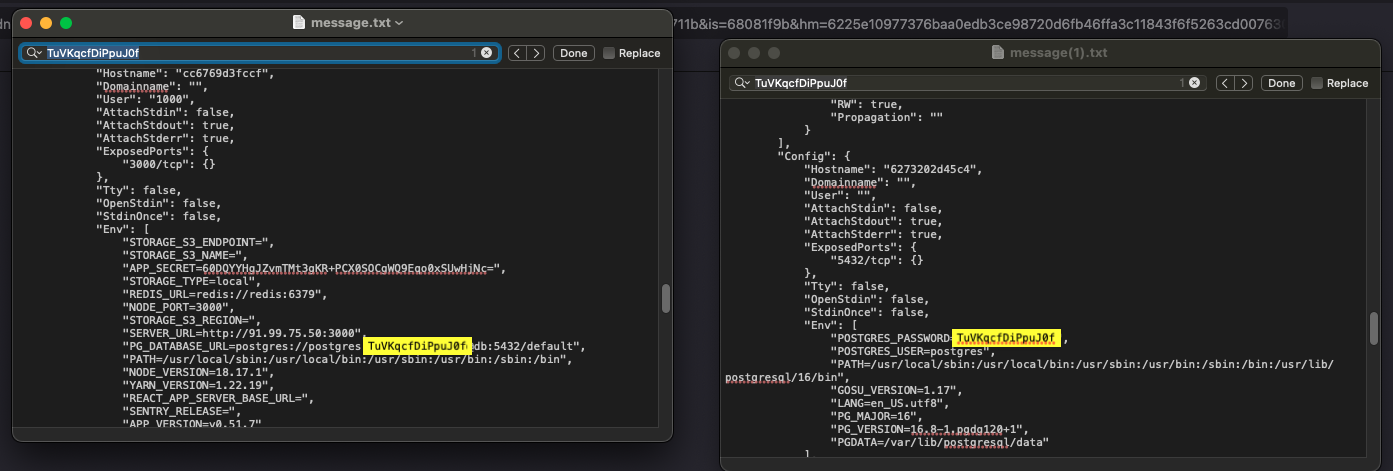Click the match count in message(1).txt search field
The height and width of the screenshot is (471, 1393).
(x=1182, y=83)
